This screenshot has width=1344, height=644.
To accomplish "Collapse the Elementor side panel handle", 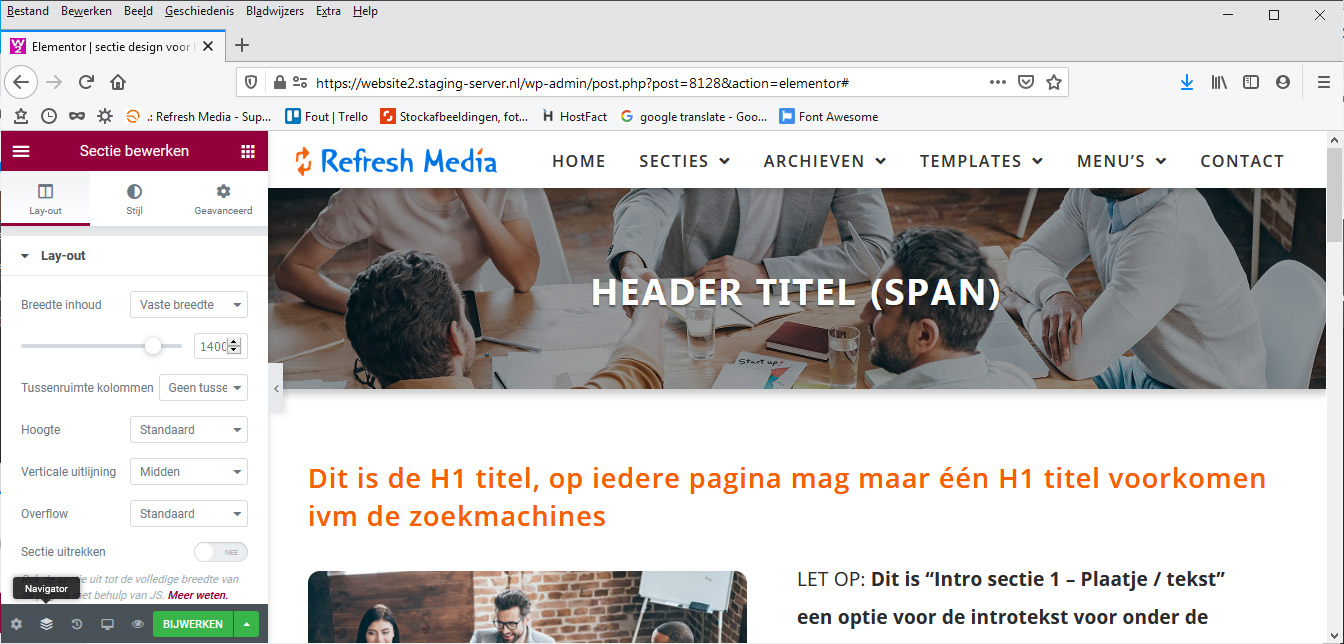I will click(276, 386).
